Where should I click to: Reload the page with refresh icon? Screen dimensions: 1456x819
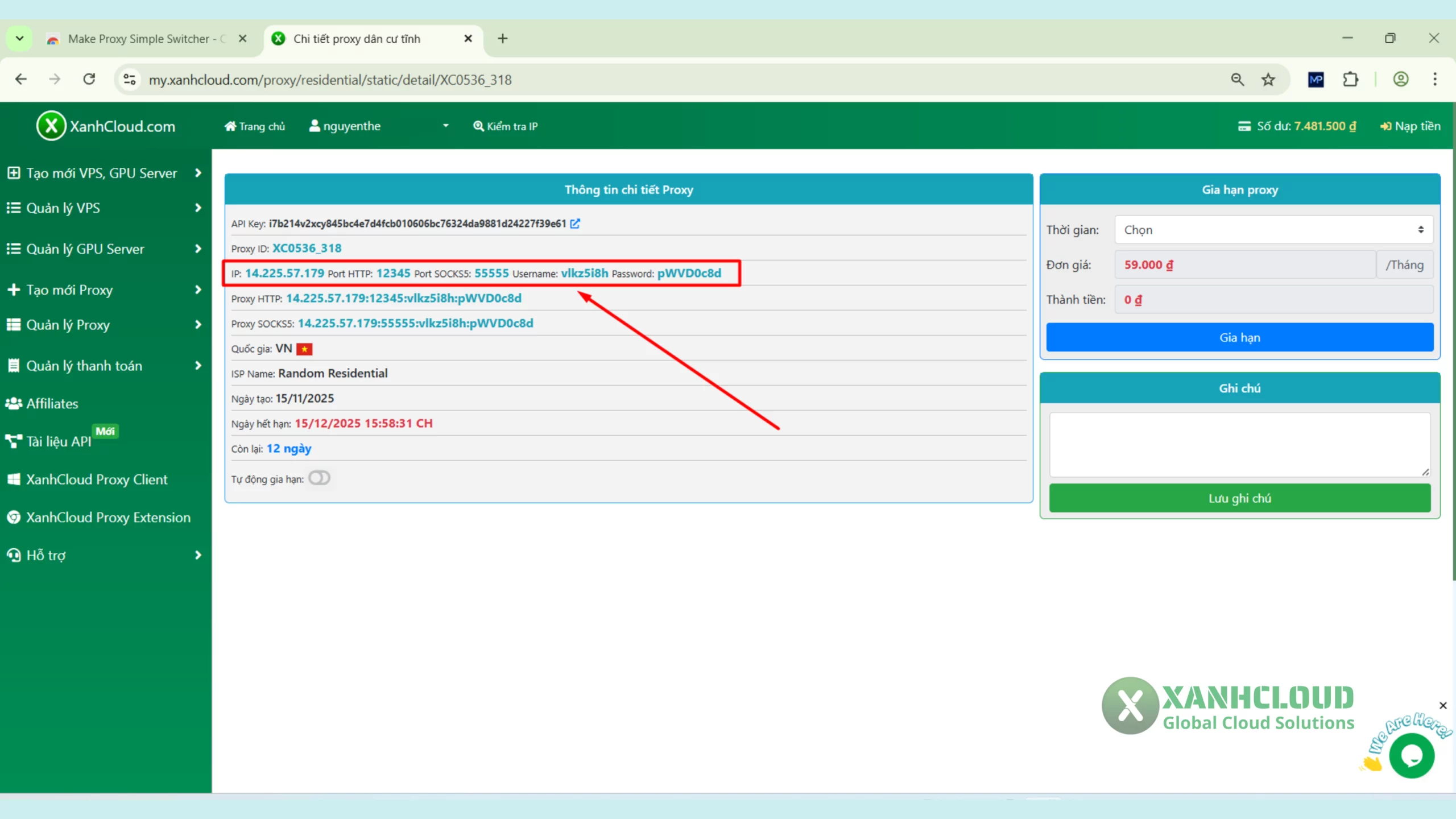[89, 79]
